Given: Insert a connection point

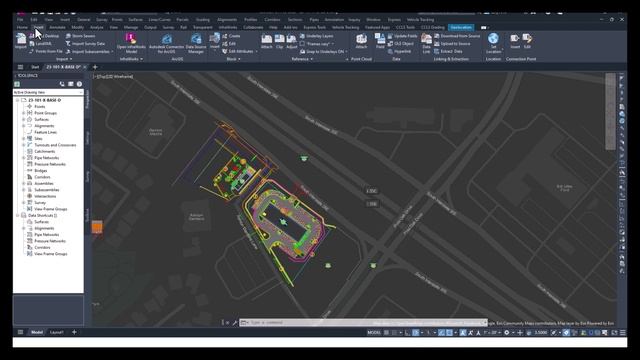Looking at the screenshot, I should click(515, 41).
